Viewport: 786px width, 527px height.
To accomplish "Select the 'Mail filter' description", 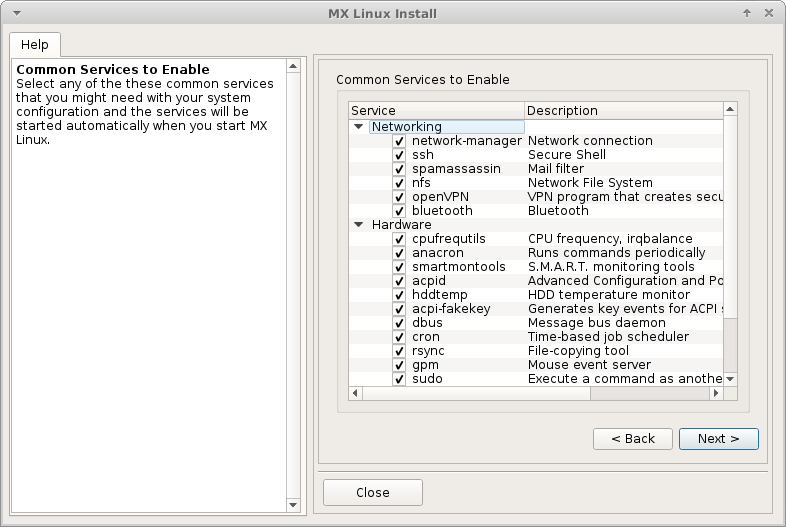I will coord(555,169).
